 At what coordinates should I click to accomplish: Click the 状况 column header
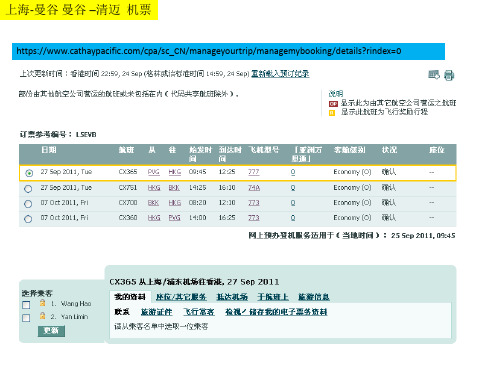[x=389, y=150]
